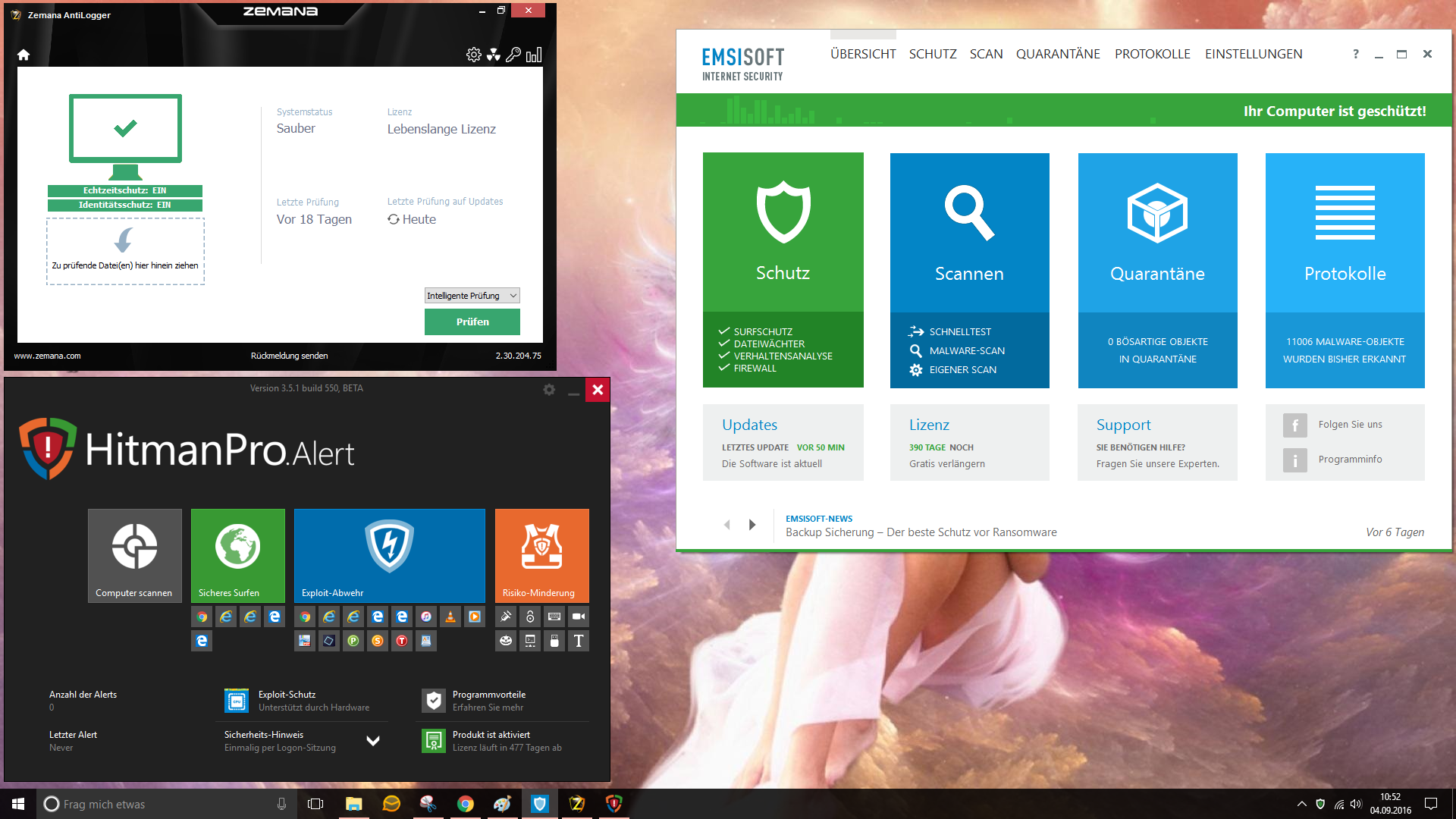Click the webcam icon under Risiko-Minderung

coord(579,617)
